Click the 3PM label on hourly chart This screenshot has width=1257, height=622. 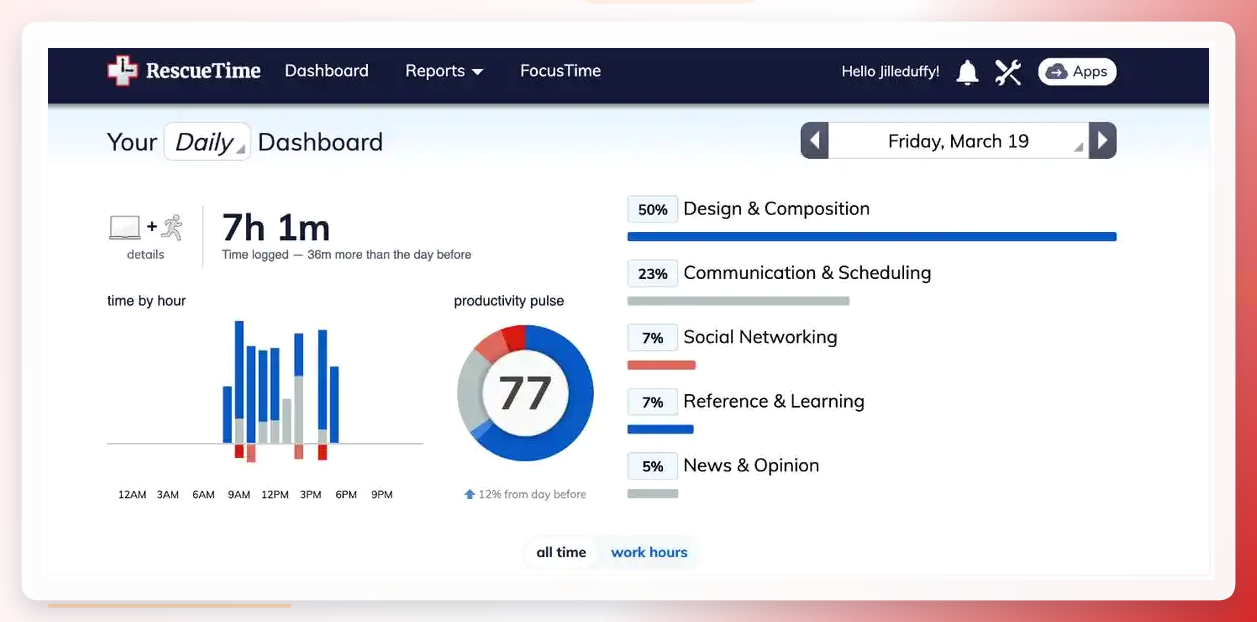[x=310, y=495]
